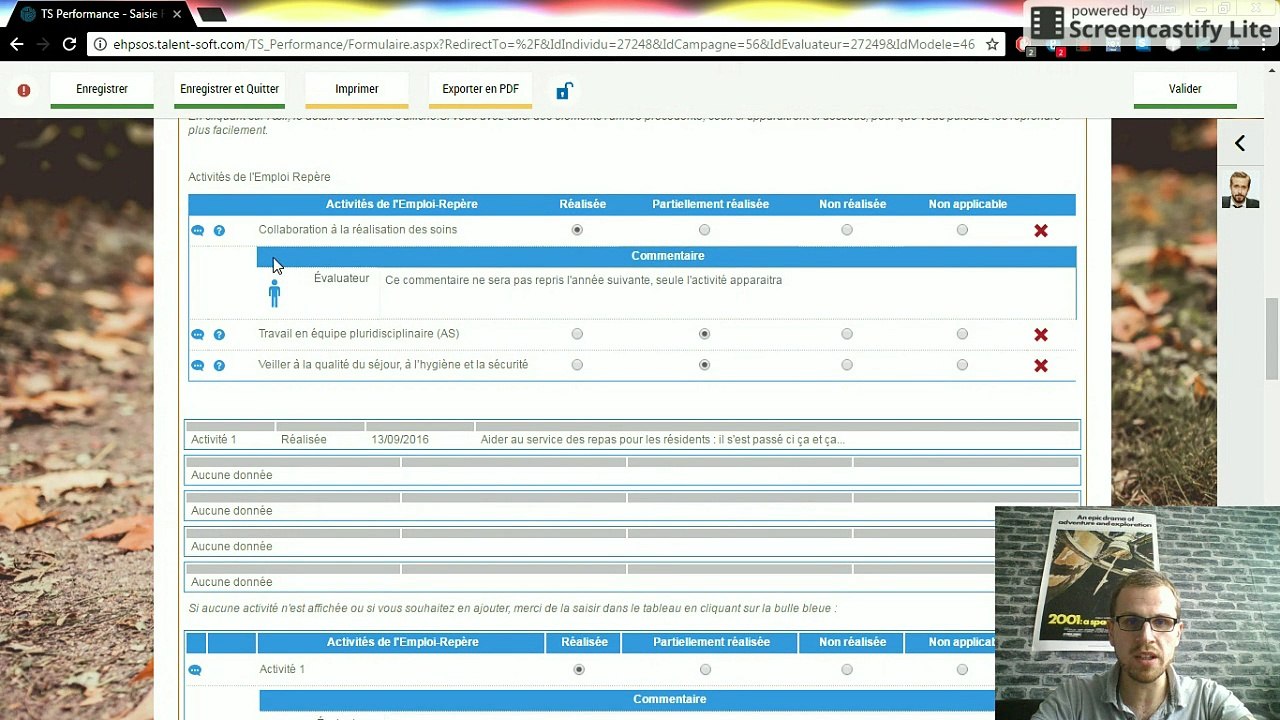1280x720 pixels.
Task: Open help icon for Travail en équipe pluridisciplinaire
Action: click(219, 334)
